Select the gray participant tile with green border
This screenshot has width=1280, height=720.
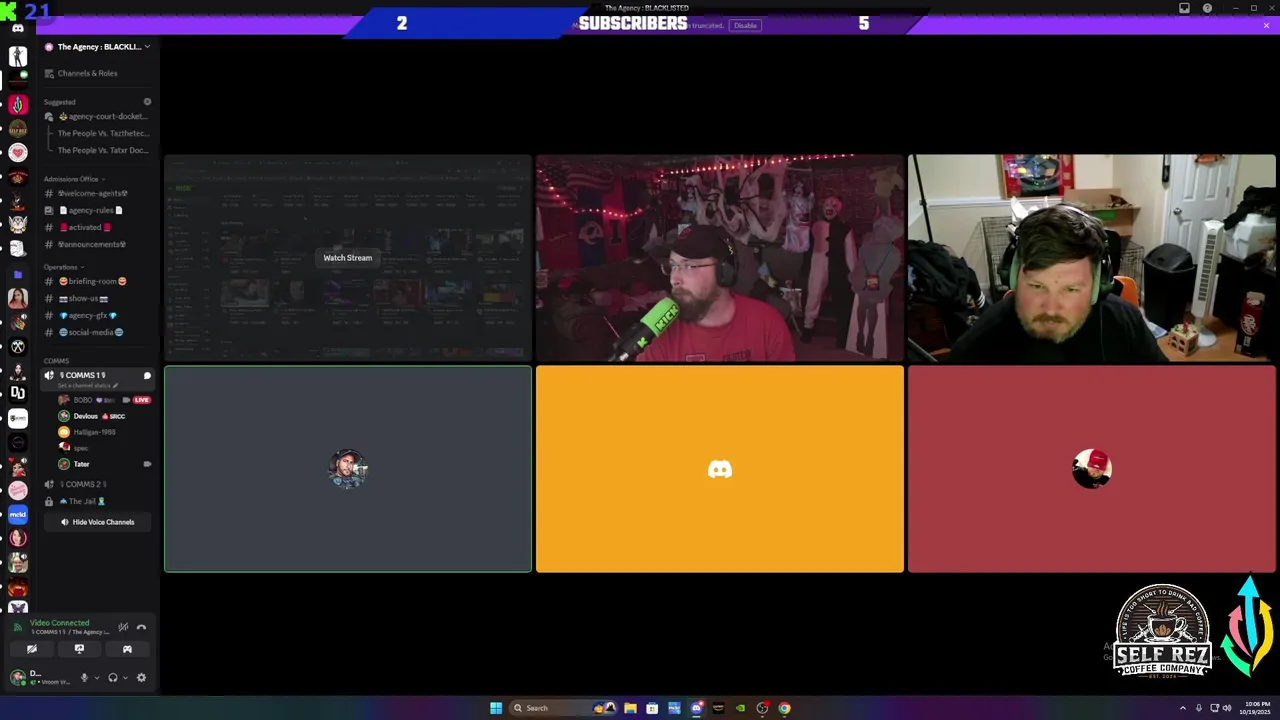(348, 469)
